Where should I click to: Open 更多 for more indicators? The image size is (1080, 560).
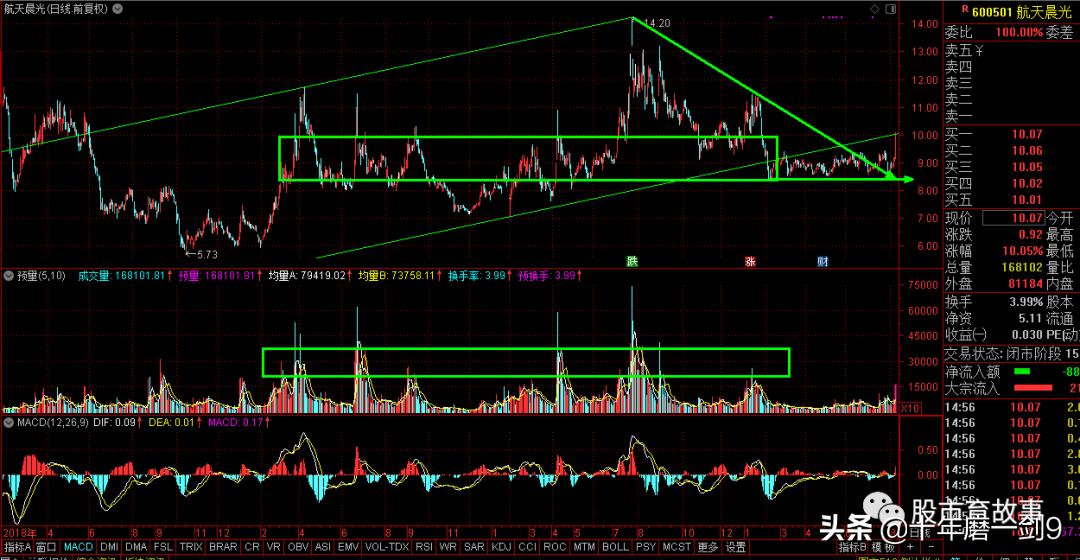click(707, 547)
